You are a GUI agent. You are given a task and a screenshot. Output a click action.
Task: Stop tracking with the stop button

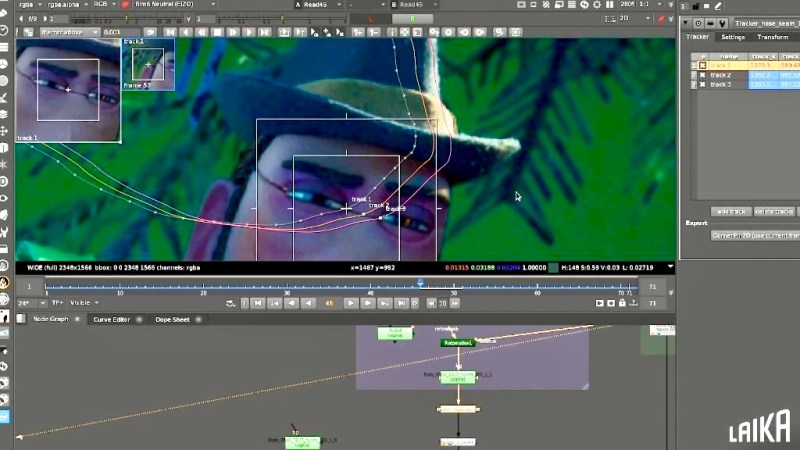pyautogui.click(x=217, y=32)
